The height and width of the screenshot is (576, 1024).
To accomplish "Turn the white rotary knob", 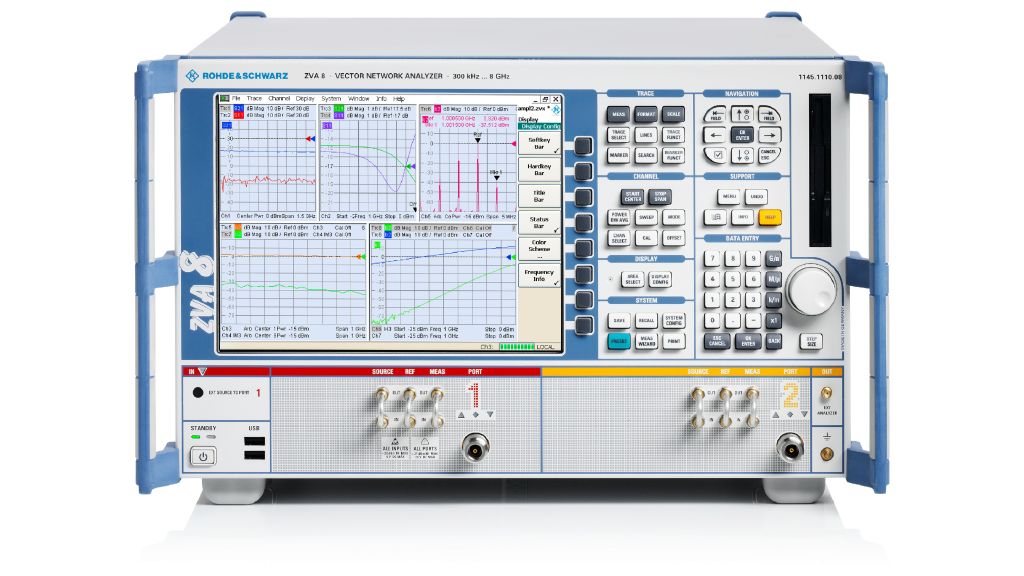I will (811, 289).
